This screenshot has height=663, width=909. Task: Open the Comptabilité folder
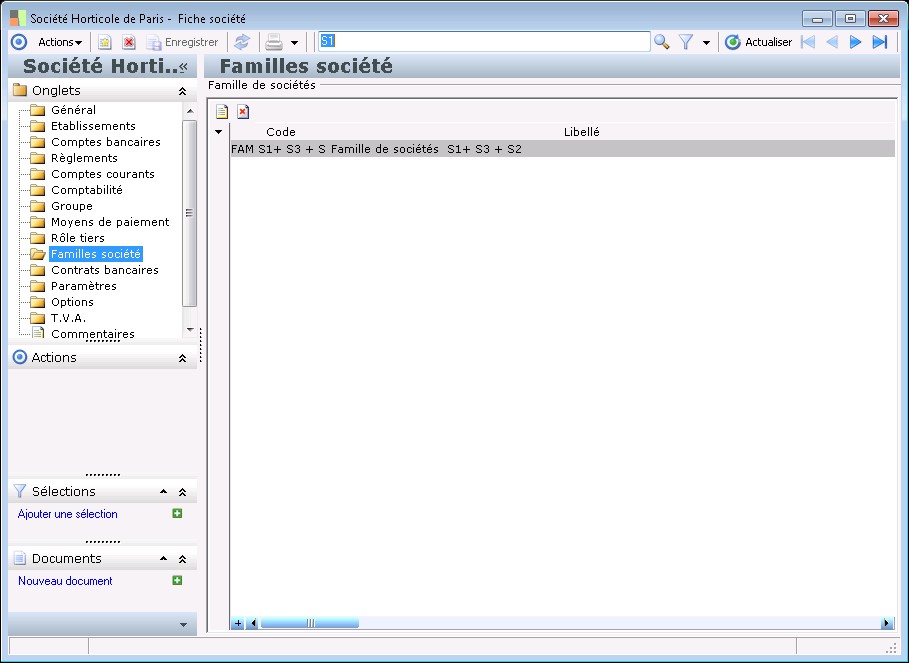coord(86,190)
